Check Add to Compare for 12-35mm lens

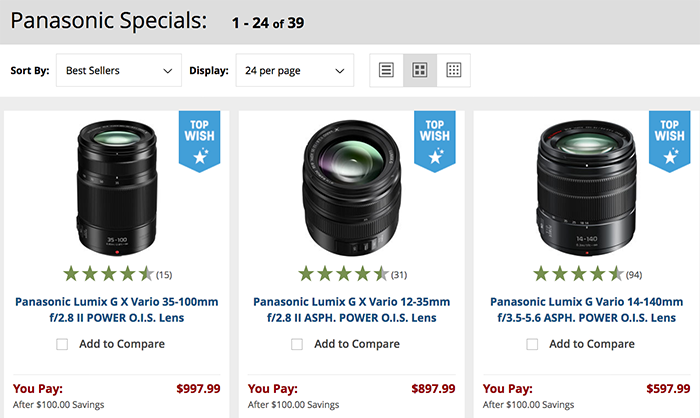tap(297, 344)
